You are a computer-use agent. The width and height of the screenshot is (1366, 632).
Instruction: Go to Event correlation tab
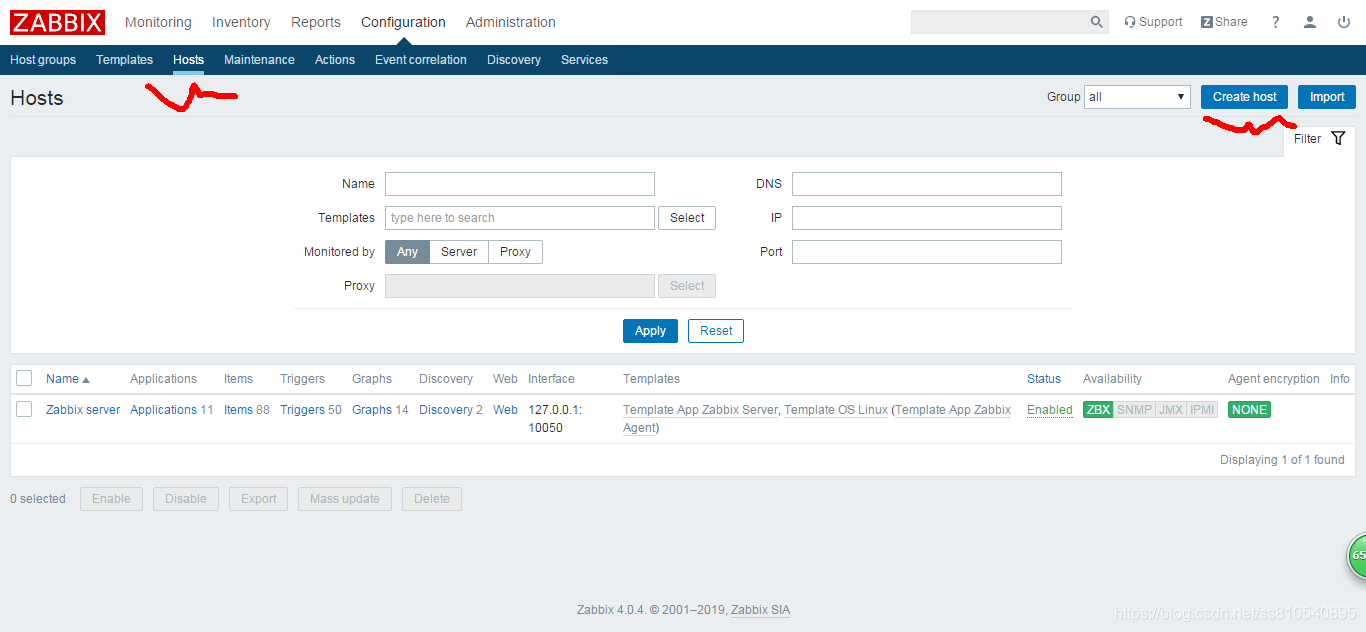(421, 60)
